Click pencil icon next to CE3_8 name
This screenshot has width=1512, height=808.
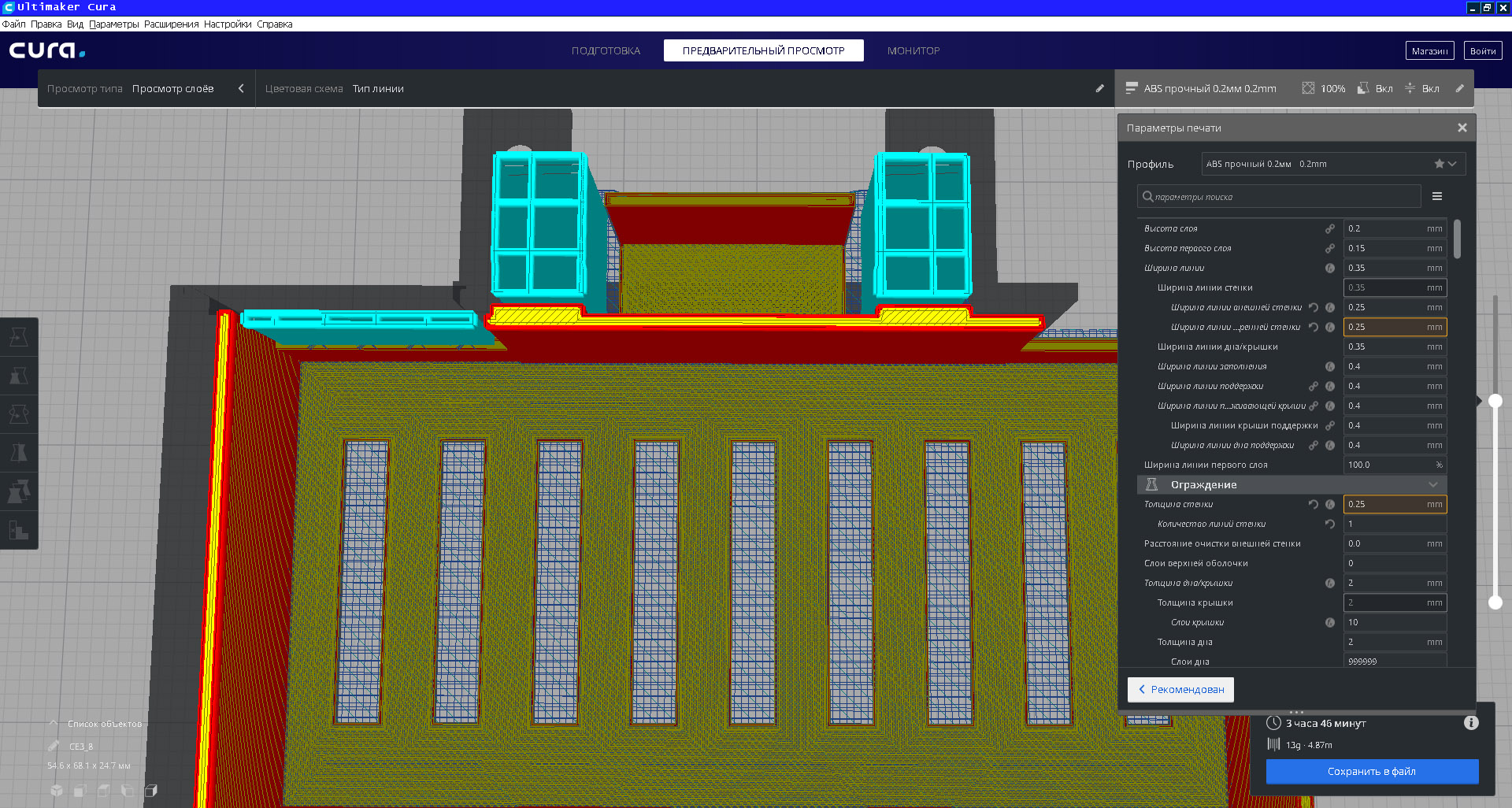[54, 746]
